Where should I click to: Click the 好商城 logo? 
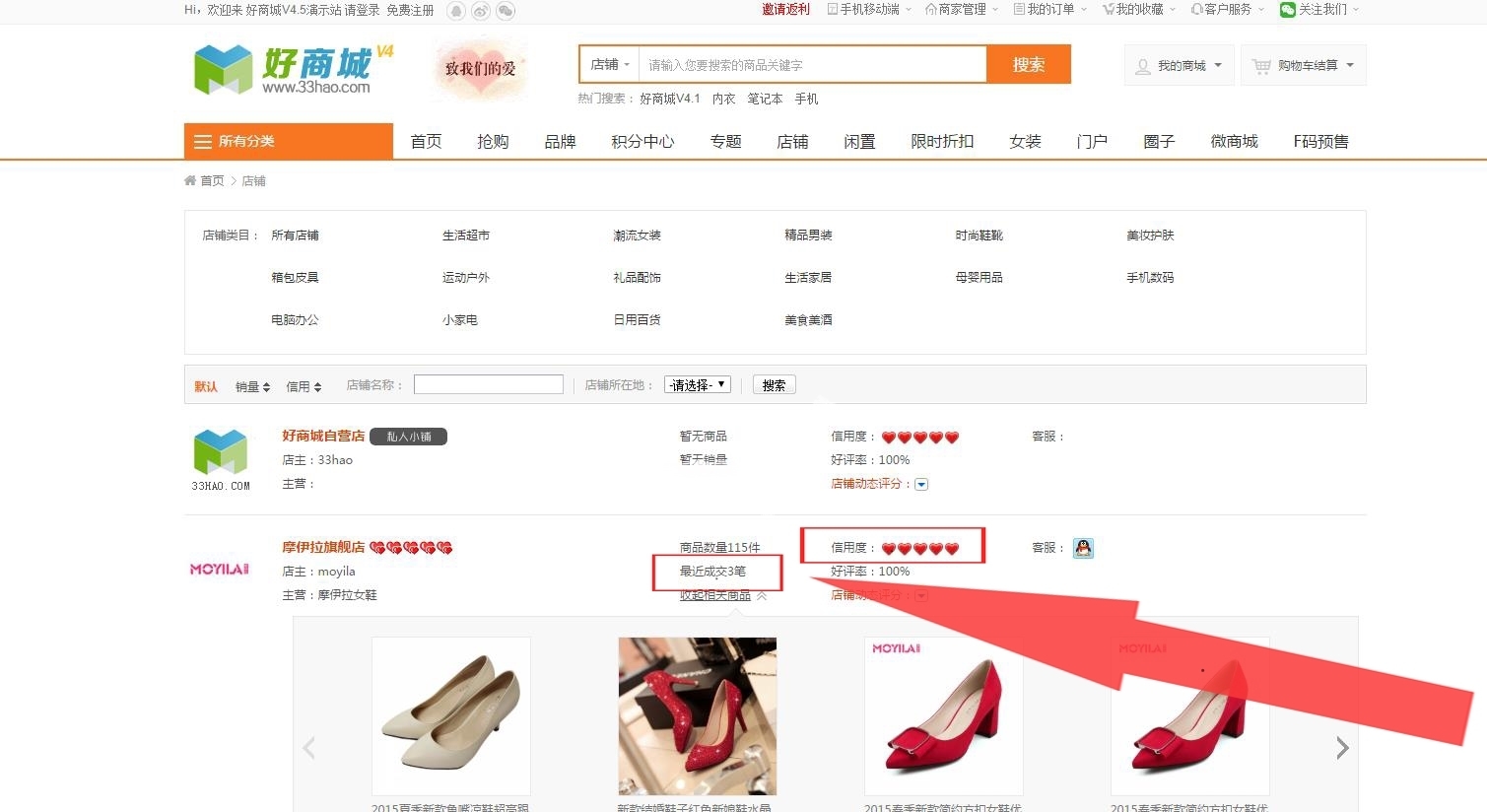(294, 69)
